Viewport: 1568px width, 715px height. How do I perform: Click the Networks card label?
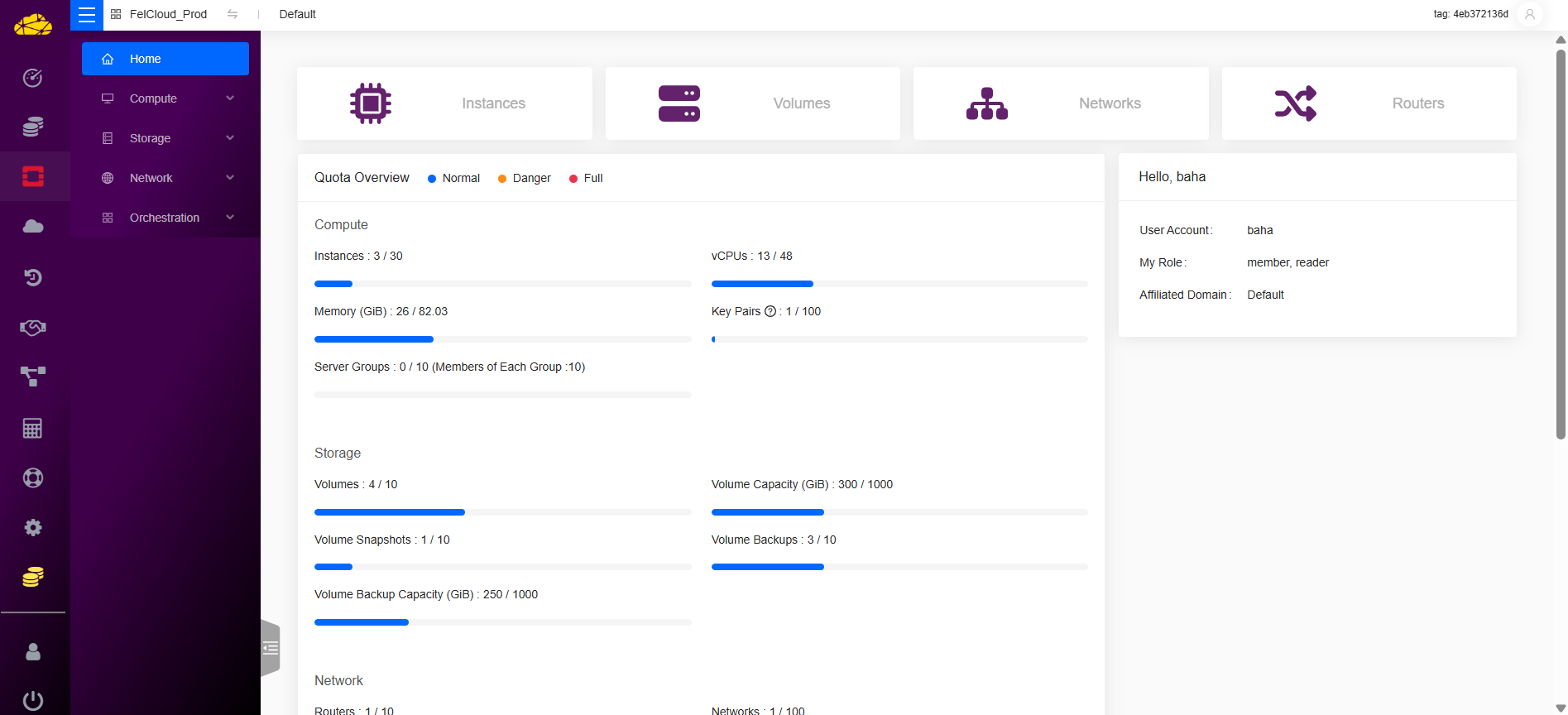[1110, 103]
